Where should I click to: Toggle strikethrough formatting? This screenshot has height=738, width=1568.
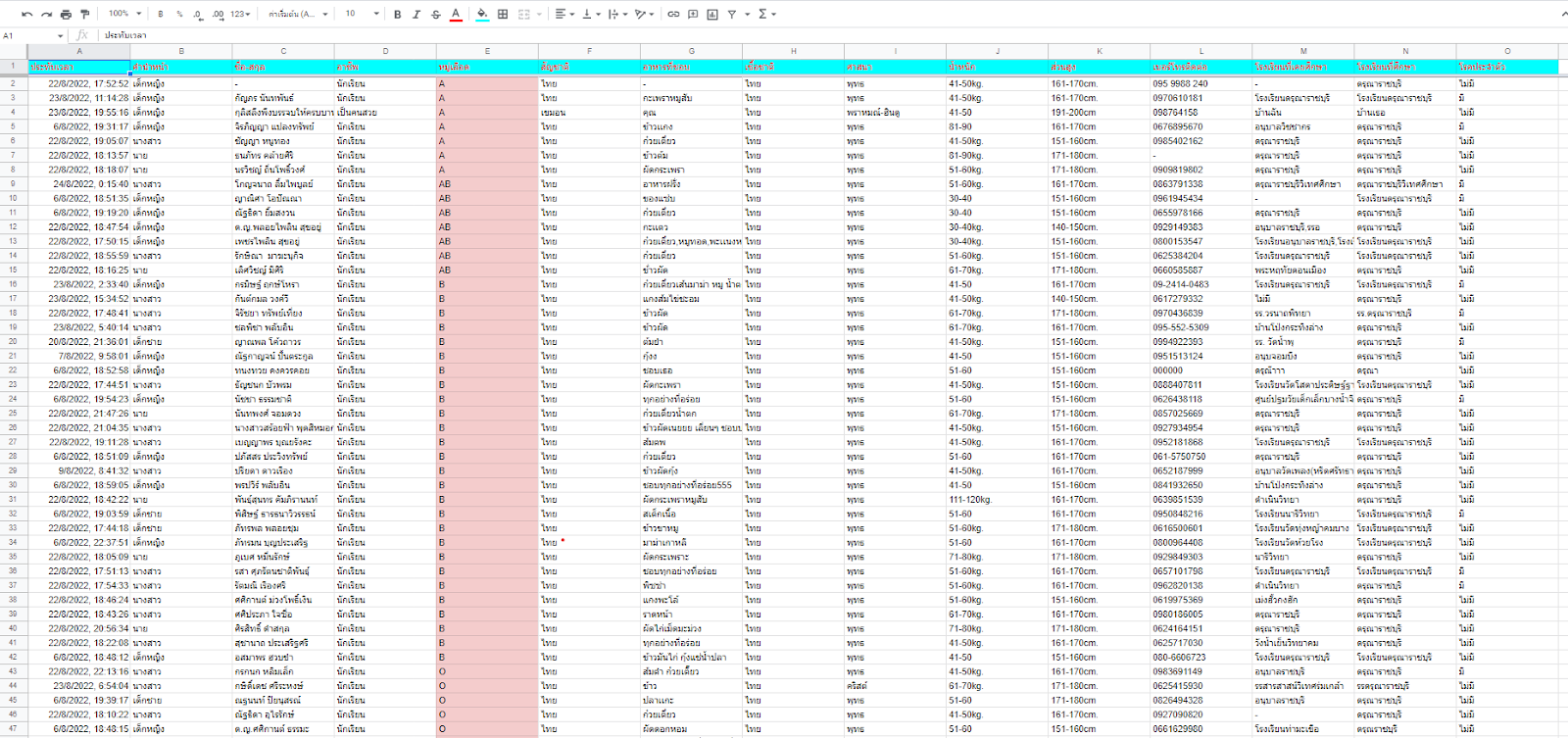coord(436,14)
